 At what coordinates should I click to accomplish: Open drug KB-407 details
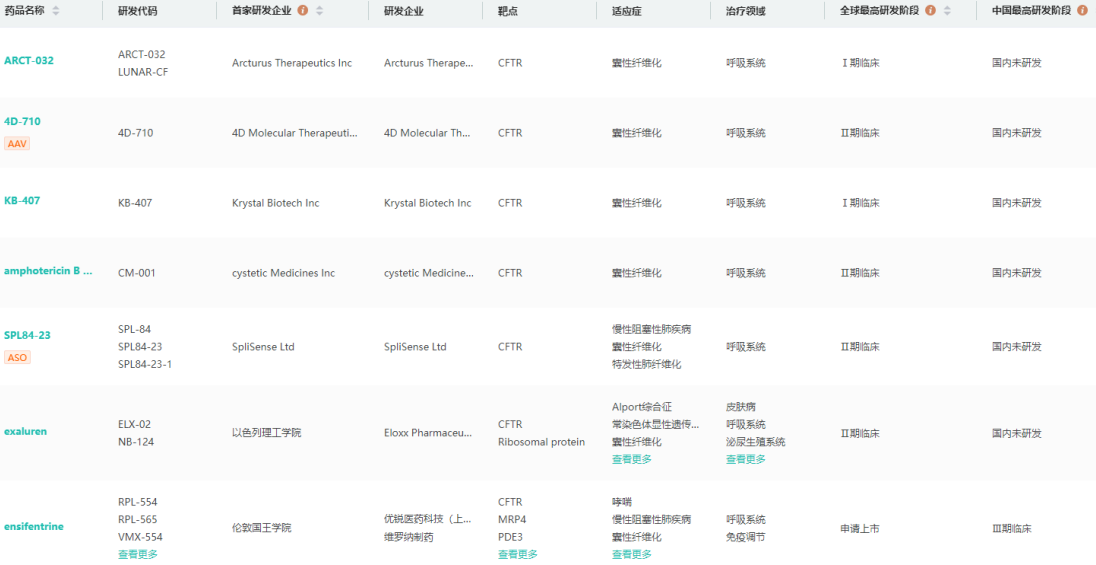(x=22, y=200)
